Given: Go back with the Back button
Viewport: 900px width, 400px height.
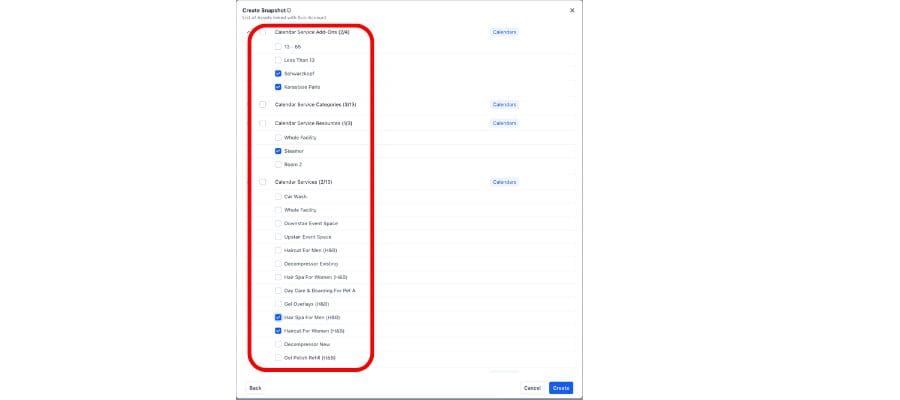Looking at the screenshot, I should 255,388.
